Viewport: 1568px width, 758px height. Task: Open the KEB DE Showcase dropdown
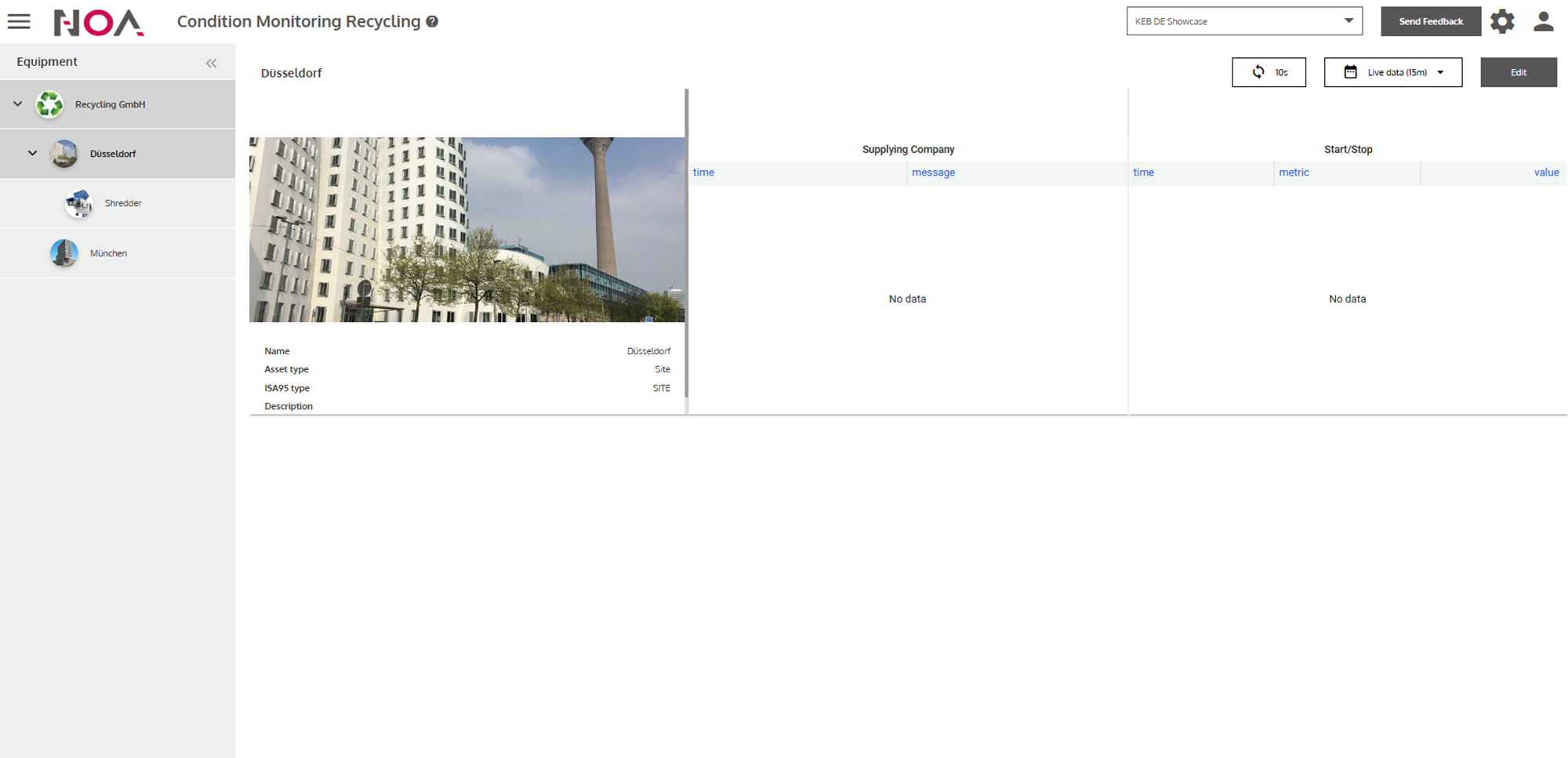pyautogui.click(x=1243, y=21)
